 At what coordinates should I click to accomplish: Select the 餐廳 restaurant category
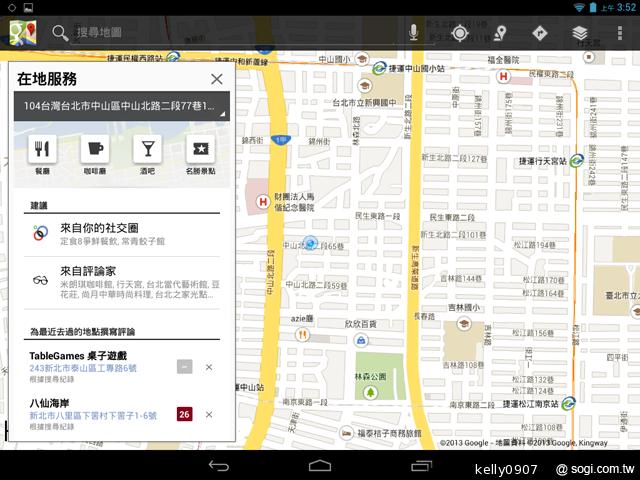coord(42,154)
